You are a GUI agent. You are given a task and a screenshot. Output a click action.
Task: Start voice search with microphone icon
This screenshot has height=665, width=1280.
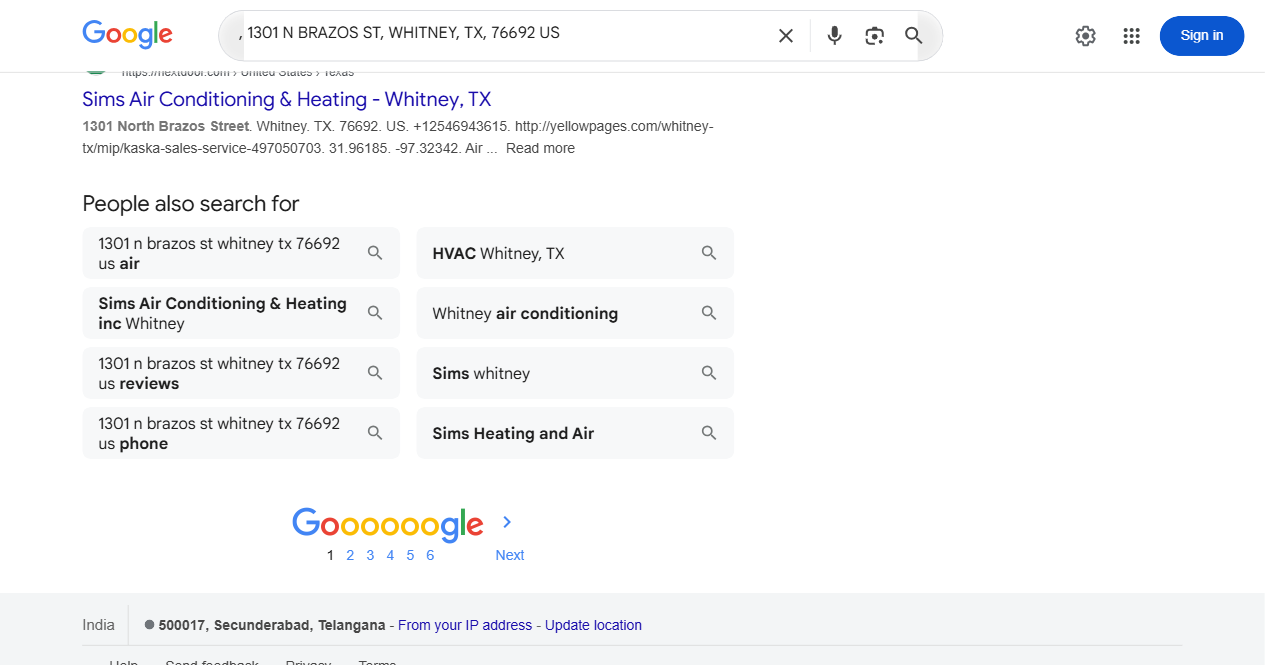tap(834, 36)
